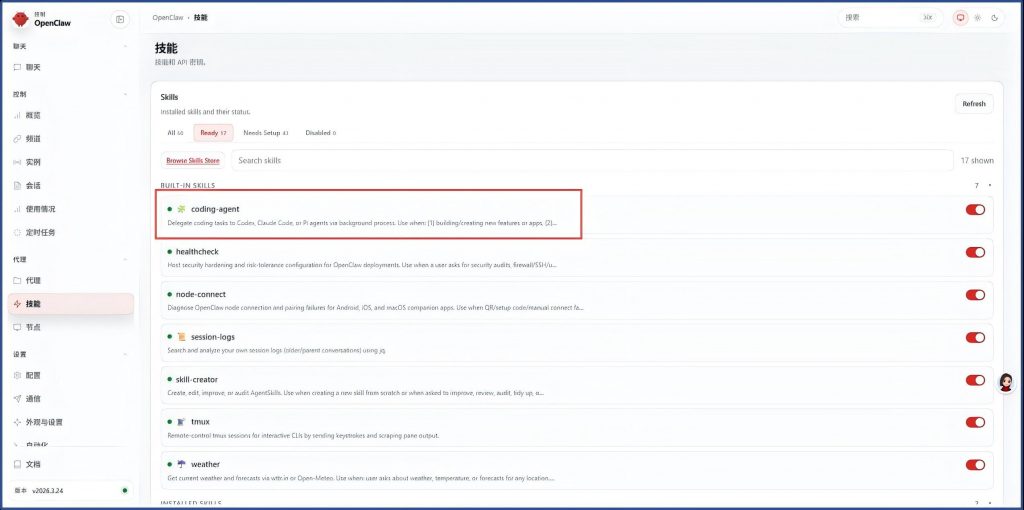Click the Refresh button
The image size is (1024, 510).
pyautogui.click(x=973, y=104)
